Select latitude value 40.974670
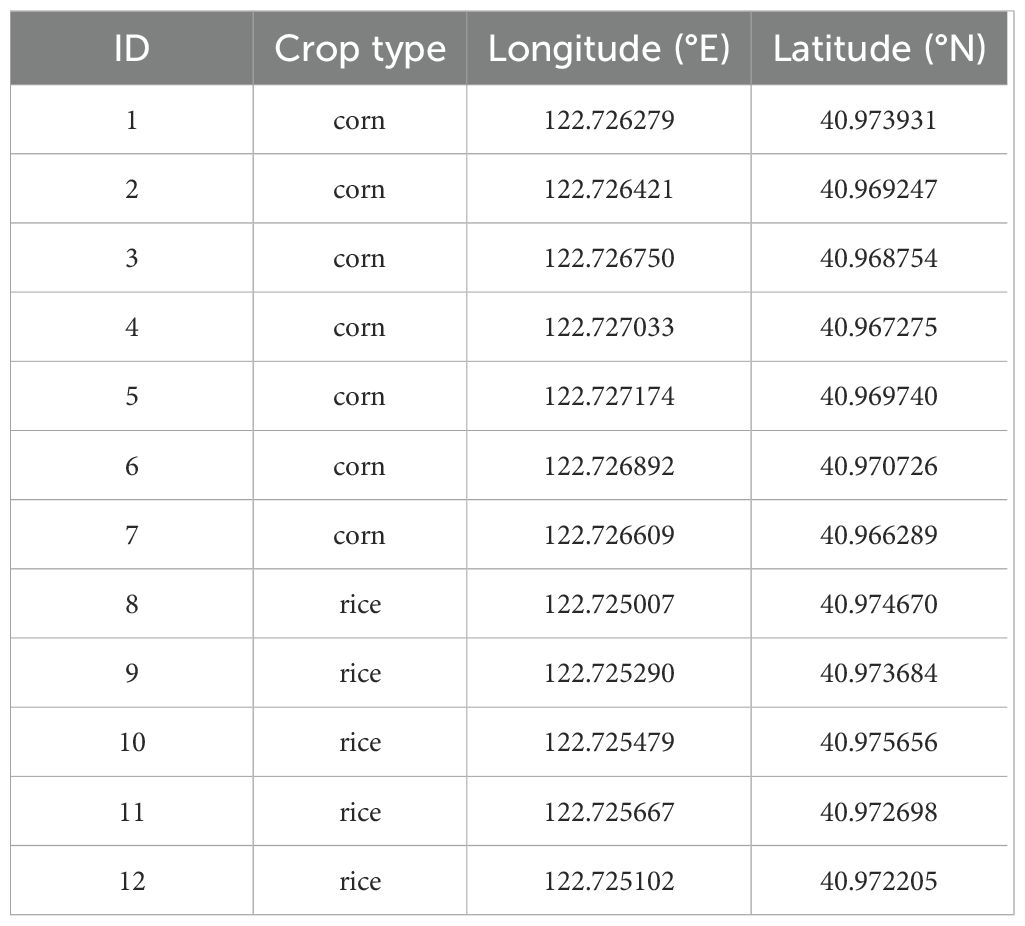 879,604
